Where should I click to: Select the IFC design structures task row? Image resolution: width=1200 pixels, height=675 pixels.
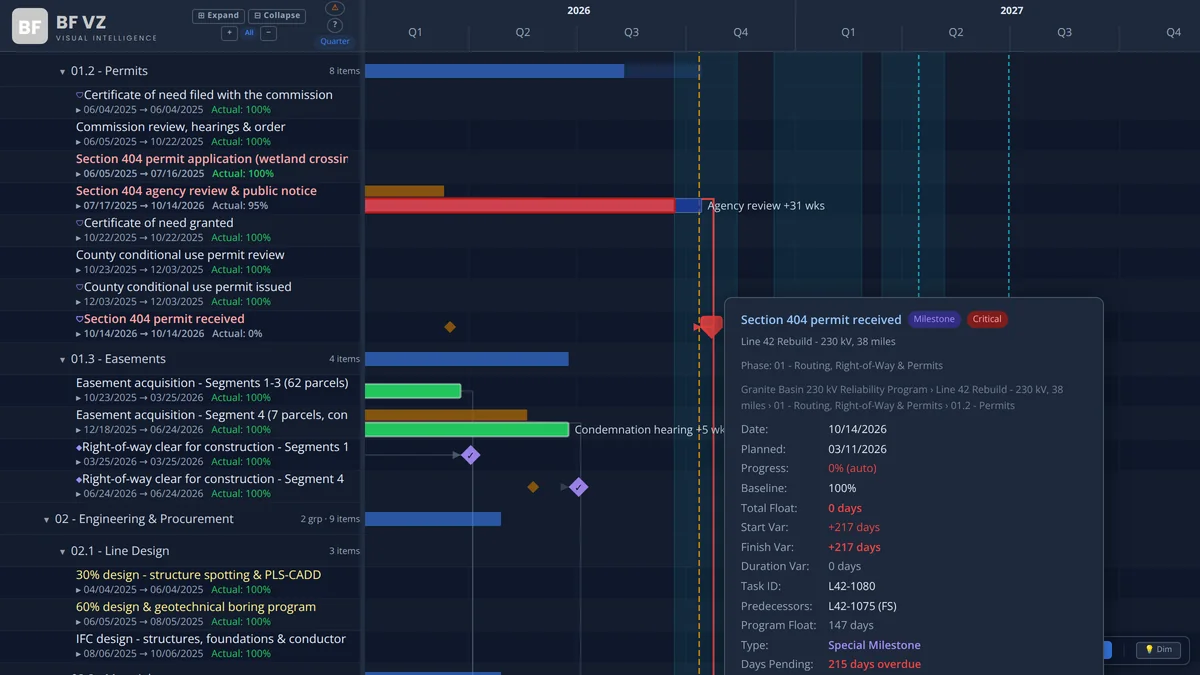(x=182, y=645)
